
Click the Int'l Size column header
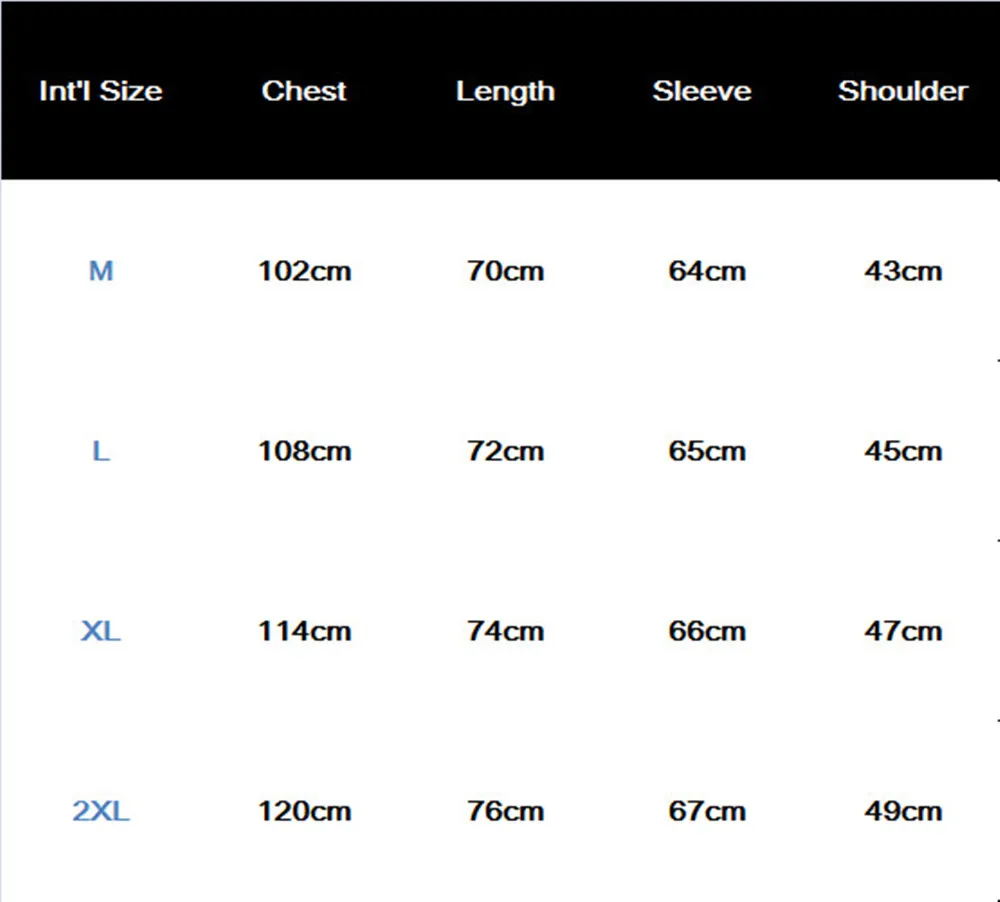pyautogui.click(x=101, y=91)
